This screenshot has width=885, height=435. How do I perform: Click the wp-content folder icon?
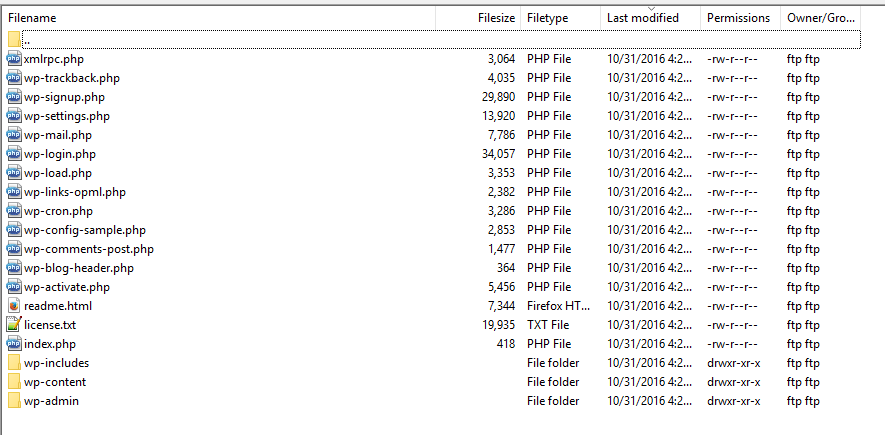(14, 382)
